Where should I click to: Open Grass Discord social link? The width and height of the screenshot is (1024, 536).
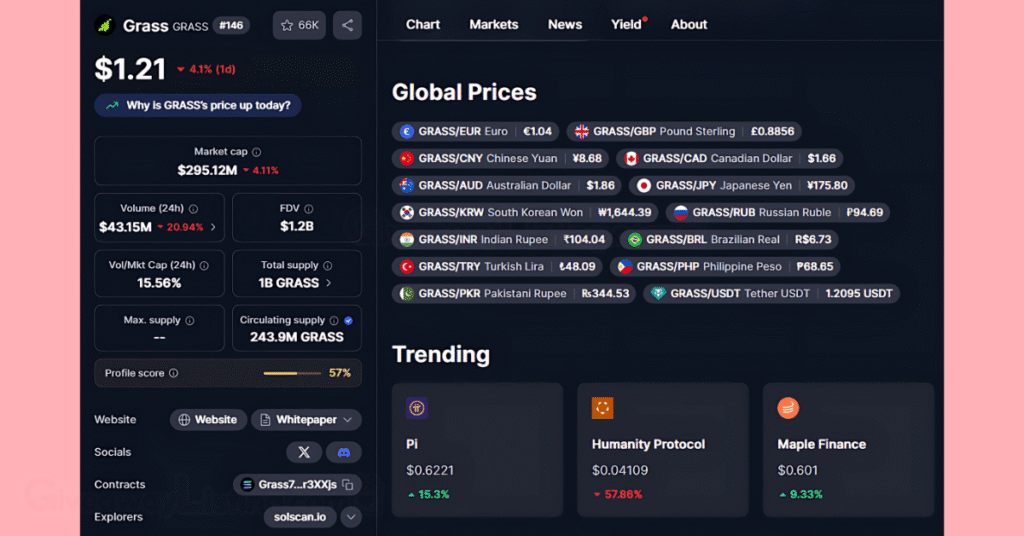(x=344, y=452)
